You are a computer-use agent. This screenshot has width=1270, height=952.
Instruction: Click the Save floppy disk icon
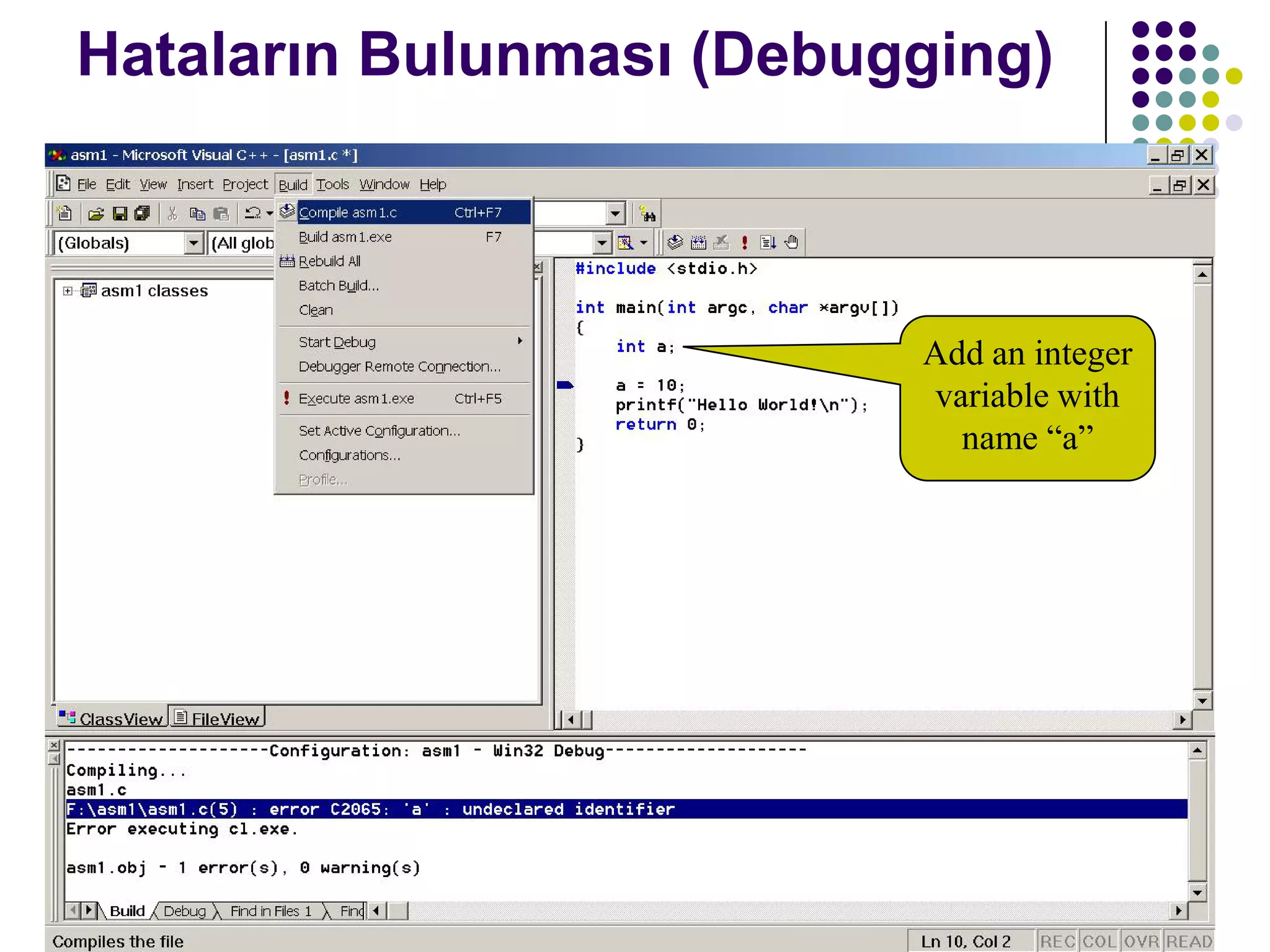(x=120, y=214)
